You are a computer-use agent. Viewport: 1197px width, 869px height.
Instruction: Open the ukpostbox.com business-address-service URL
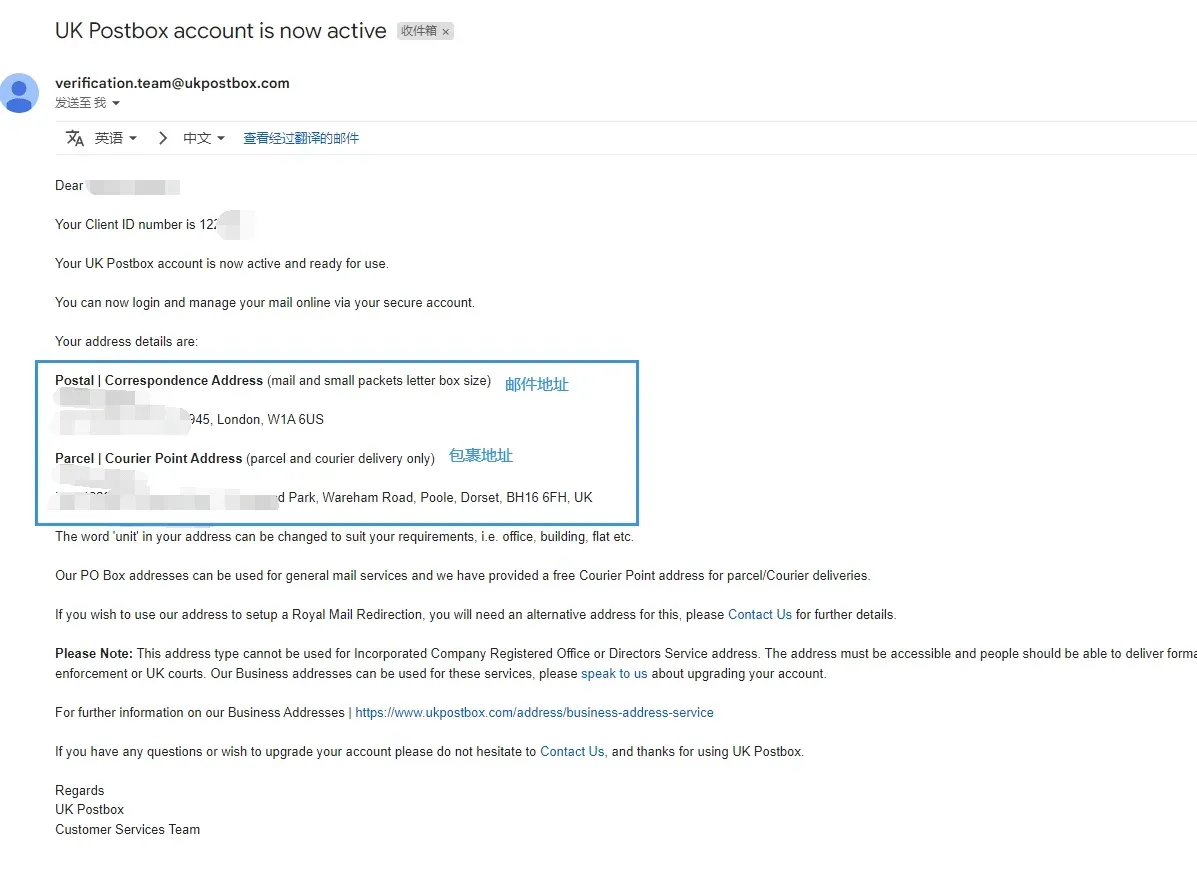(534, 712)
